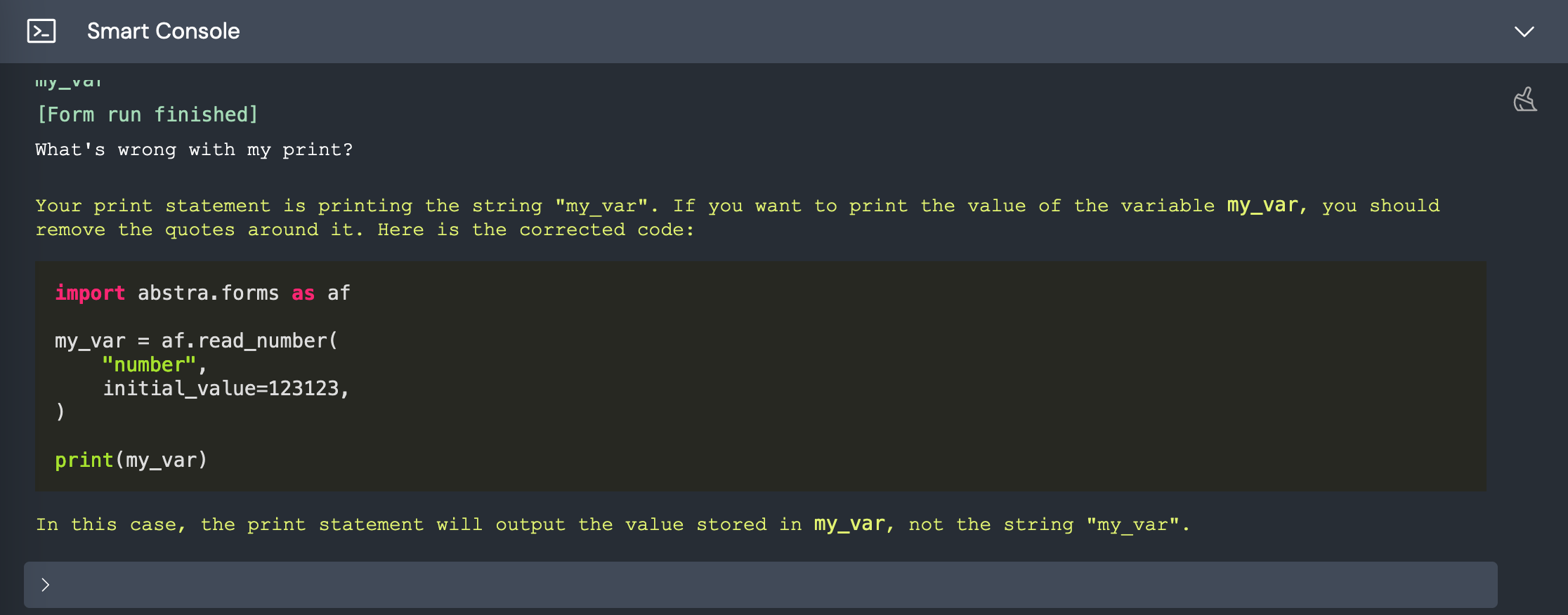
Task: Click the "import abstra.forms as af" code line
Action: pos(202,293)
